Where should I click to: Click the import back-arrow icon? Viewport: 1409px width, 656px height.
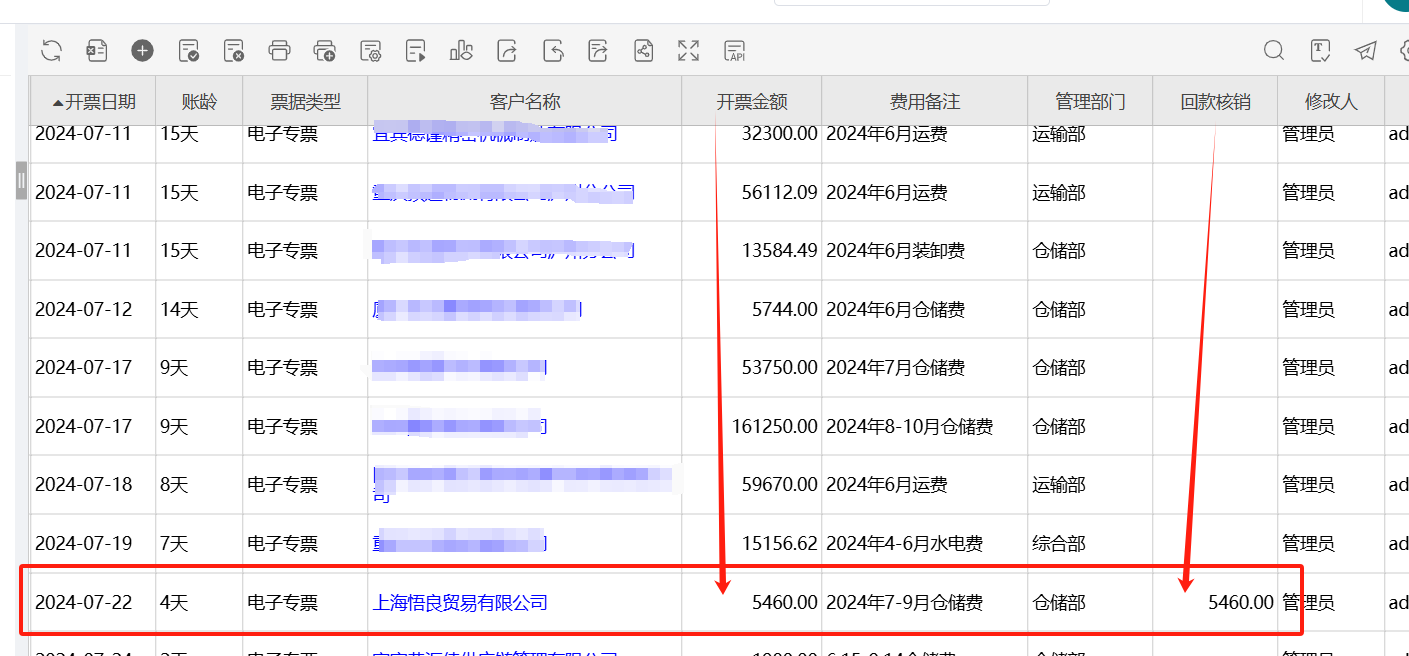553,50
